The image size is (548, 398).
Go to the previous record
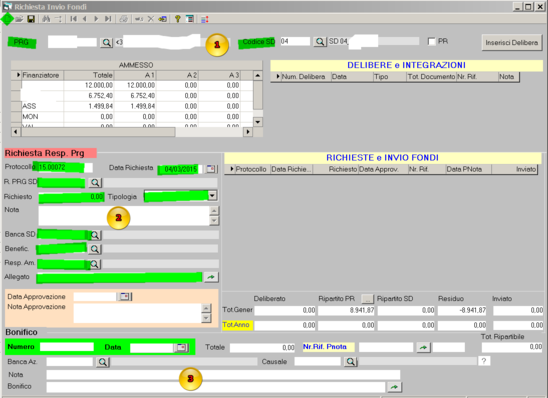click(x=85, y=19)
